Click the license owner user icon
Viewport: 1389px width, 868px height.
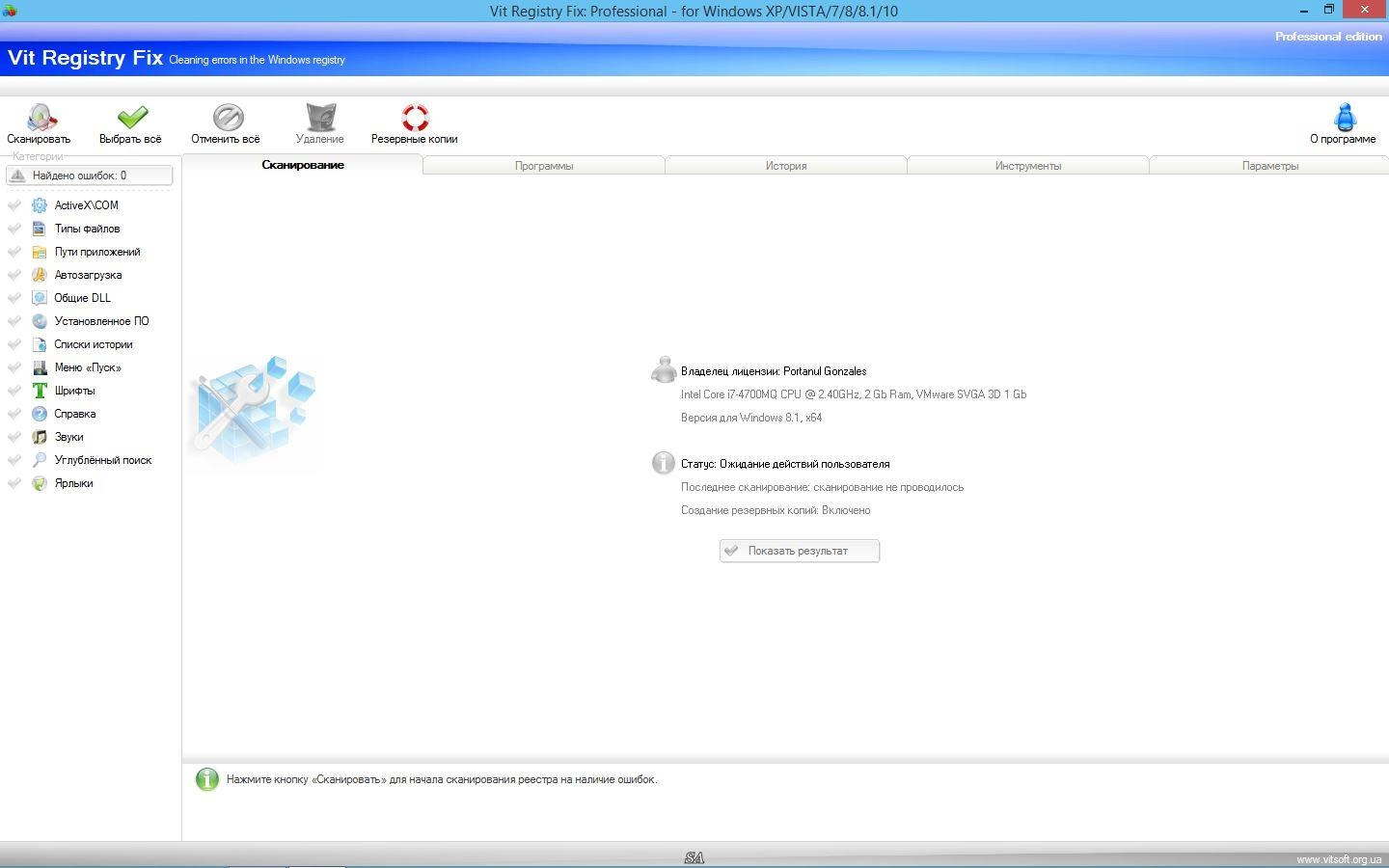pyautogui.click(x=664, y=369)
